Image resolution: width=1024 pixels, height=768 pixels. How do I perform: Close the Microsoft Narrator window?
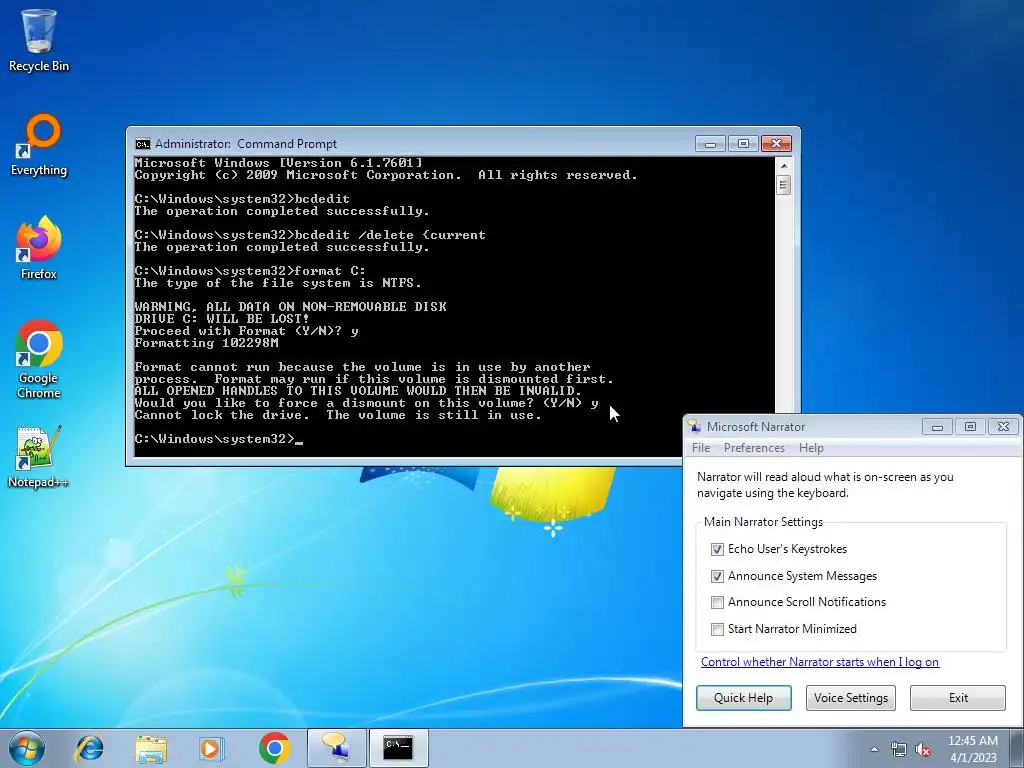point(1003,426)
